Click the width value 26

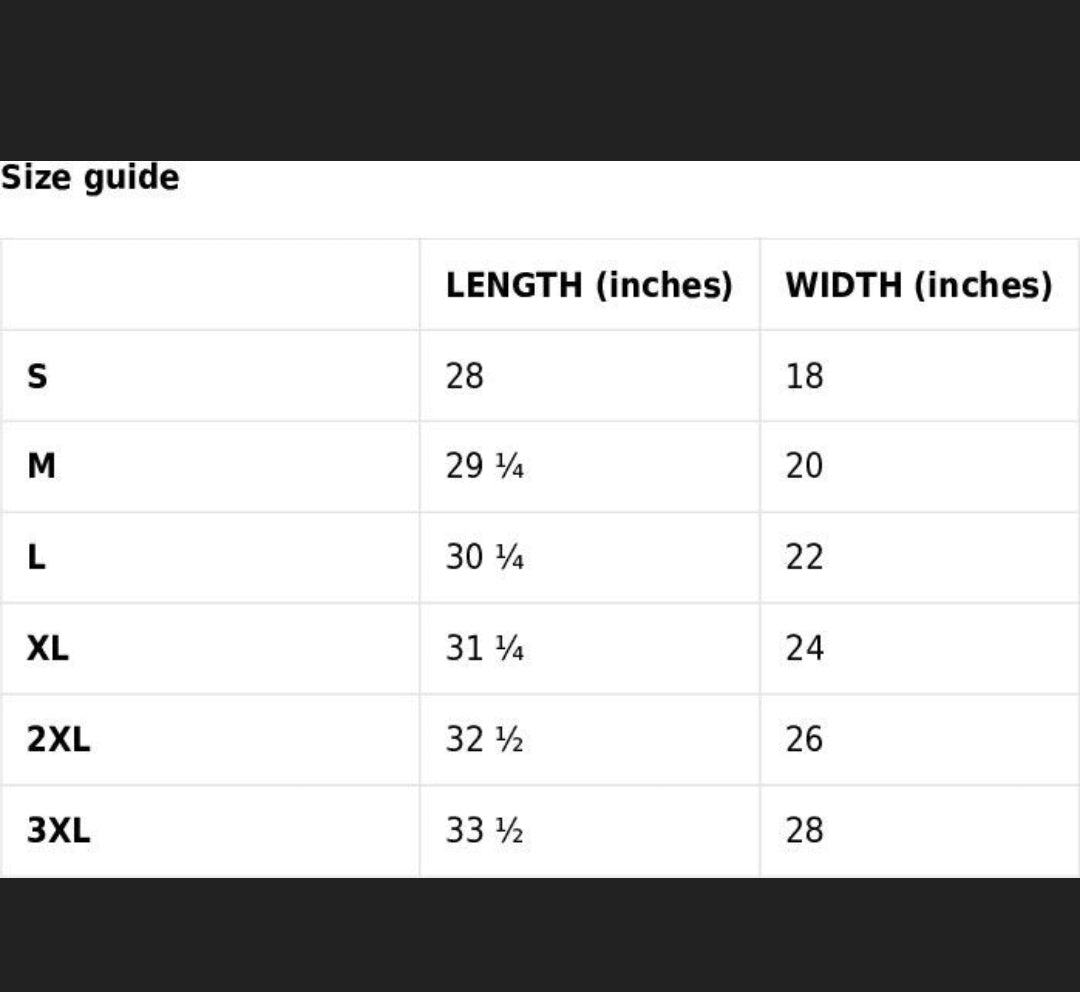[x=804, y=739]
